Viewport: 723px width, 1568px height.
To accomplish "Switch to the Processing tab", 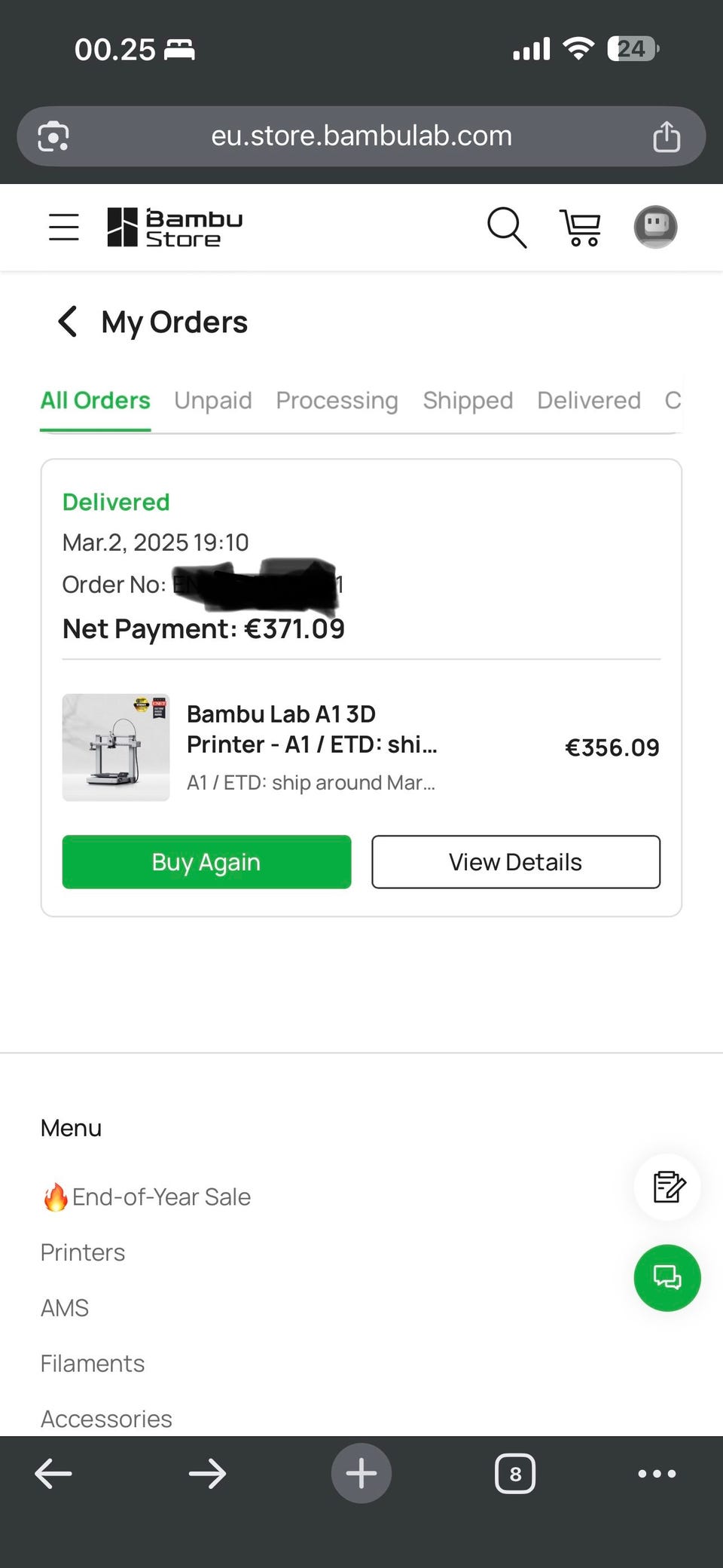I will tap(337, 400).
